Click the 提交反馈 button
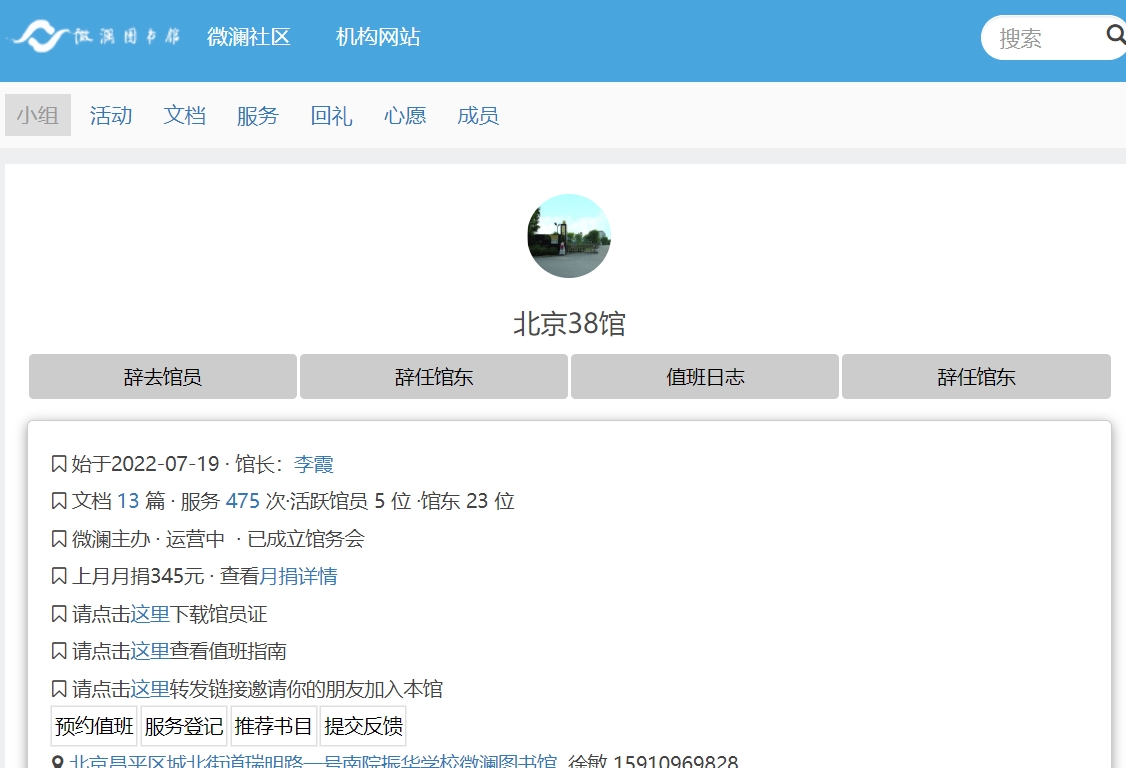Screen dimensions: 1126x768 [x=363, y=726]
